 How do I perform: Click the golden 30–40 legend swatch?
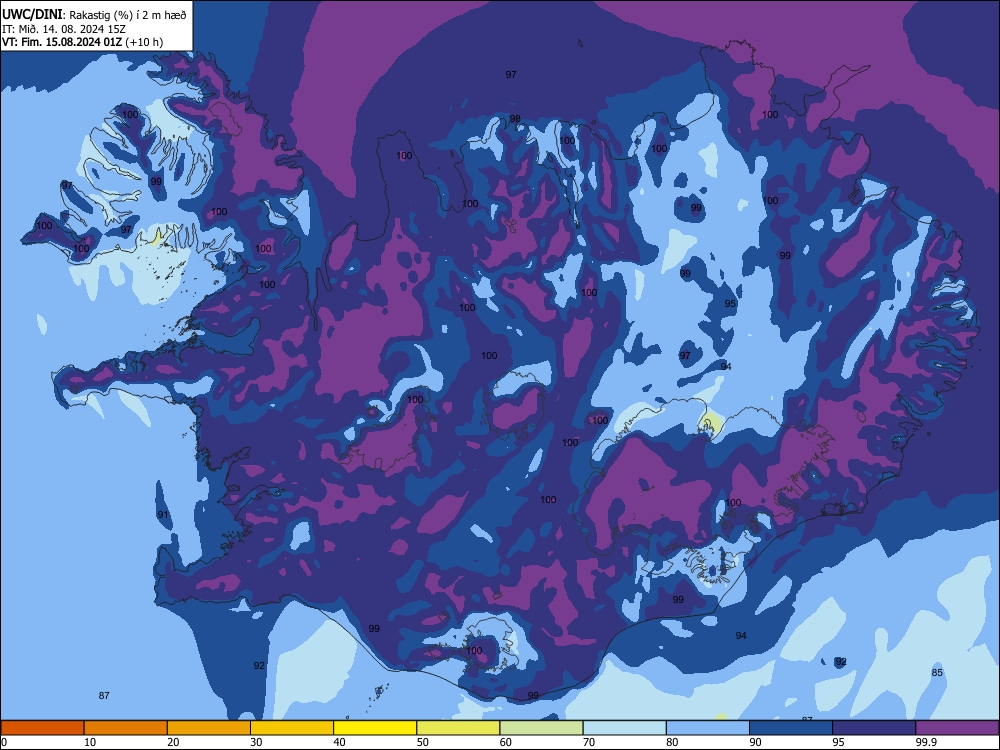click(292, 728)
